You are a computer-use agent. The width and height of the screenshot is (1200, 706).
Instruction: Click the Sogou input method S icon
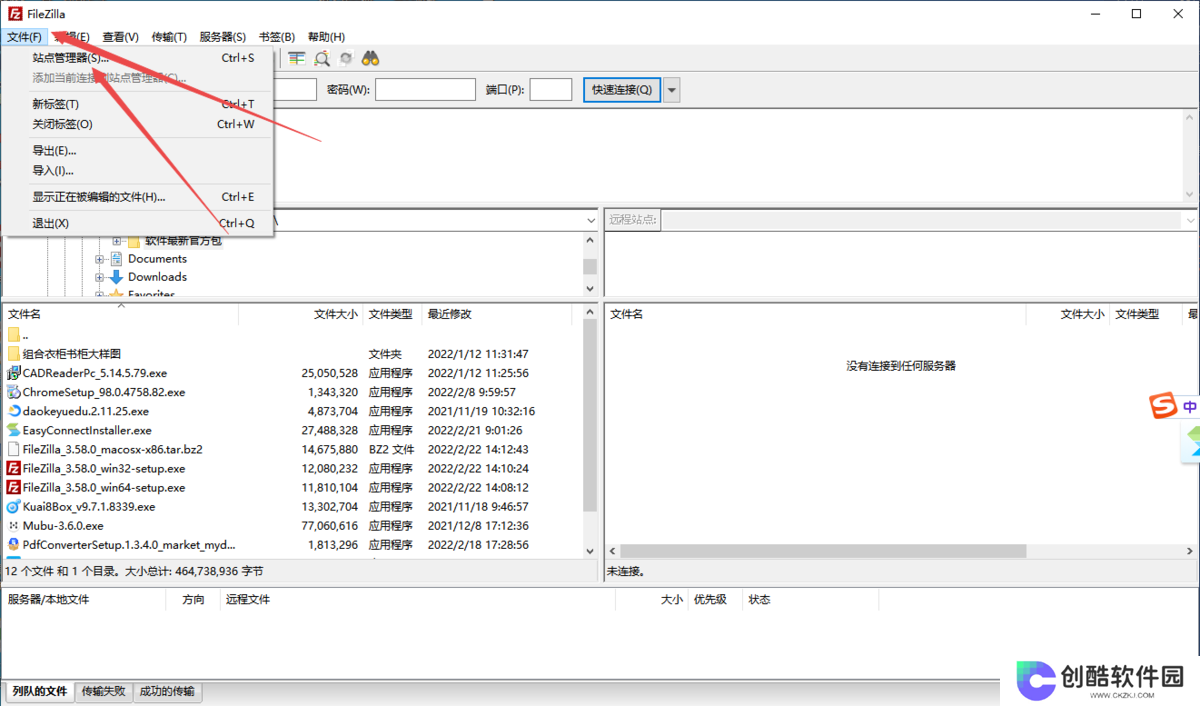coord(1162,406)
